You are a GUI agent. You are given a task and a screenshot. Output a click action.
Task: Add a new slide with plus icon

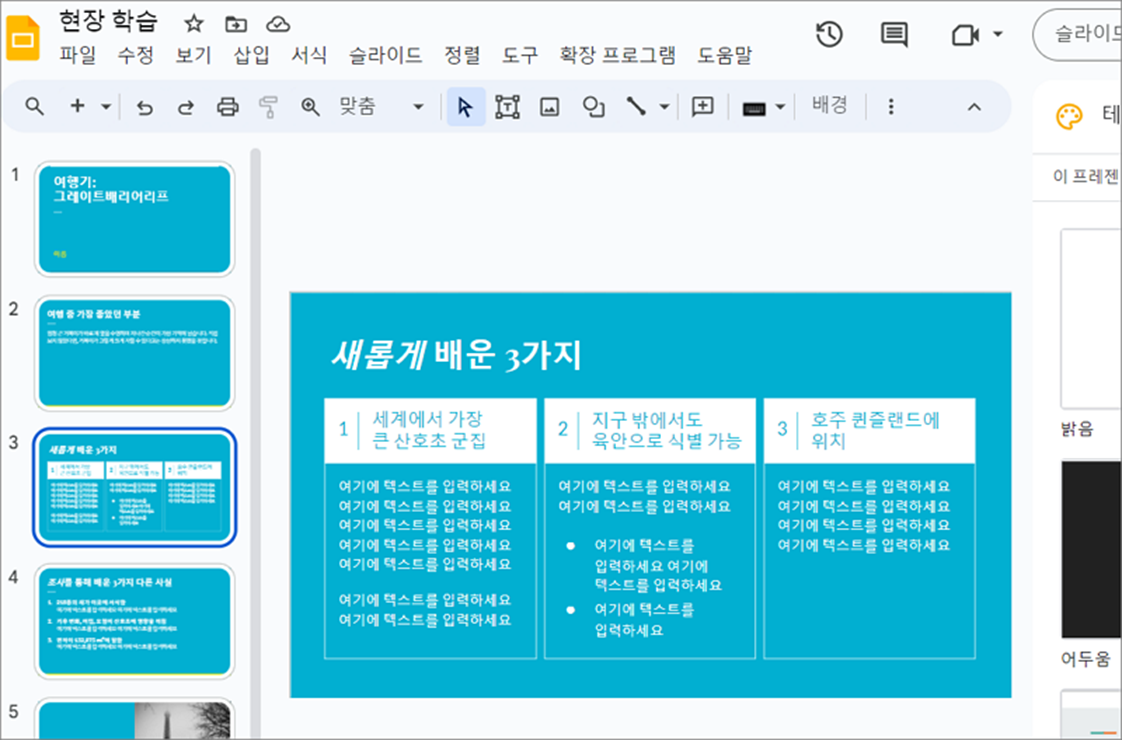click(77, 107)
